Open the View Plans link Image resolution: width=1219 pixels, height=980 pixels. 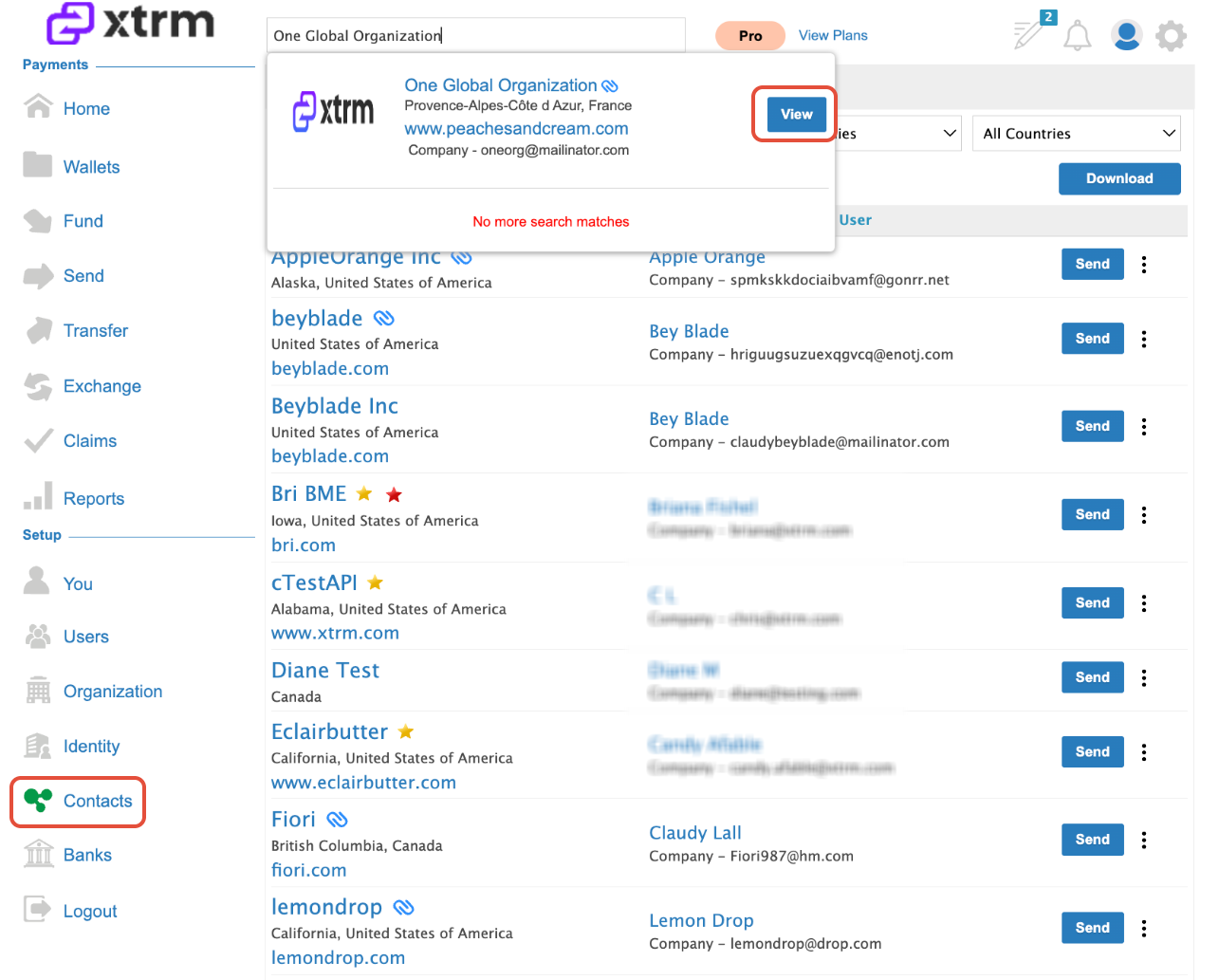coord(833,35)
